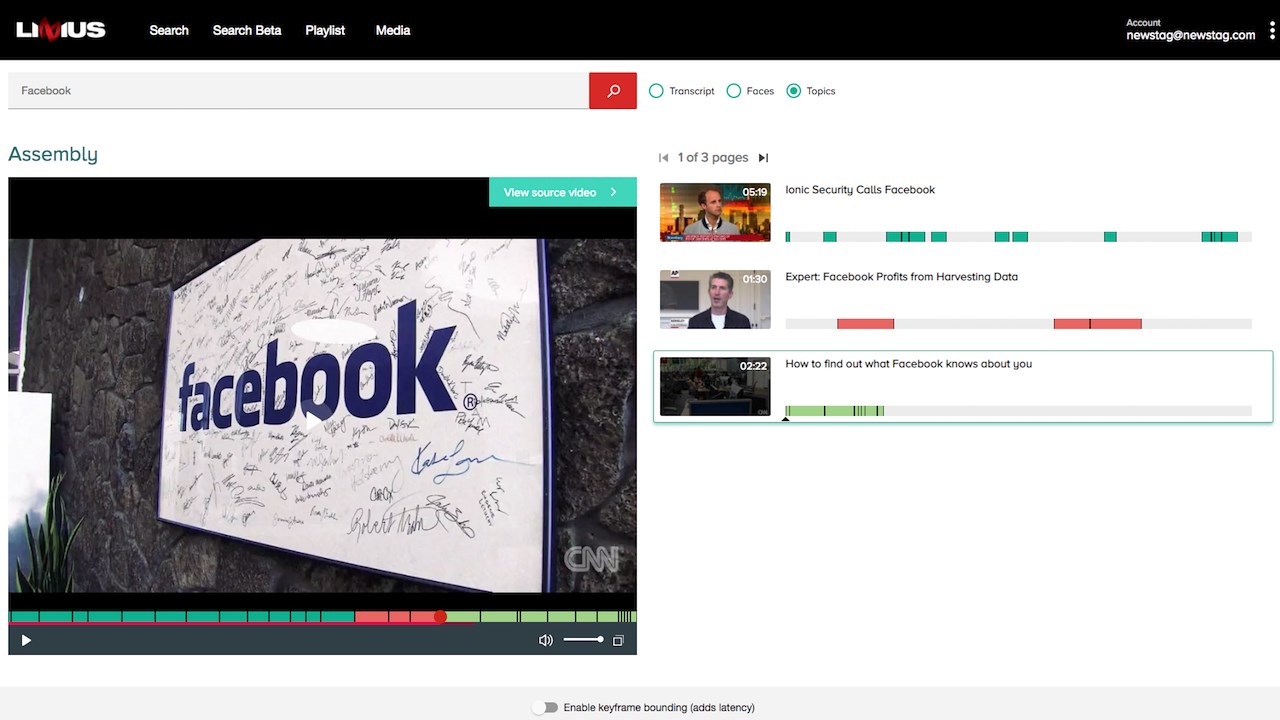Image resolution: width=1280 pixels, height=720 pixels.
Task: Click second red segment in Expert video timeline
Action: (x=1097, y=324)
